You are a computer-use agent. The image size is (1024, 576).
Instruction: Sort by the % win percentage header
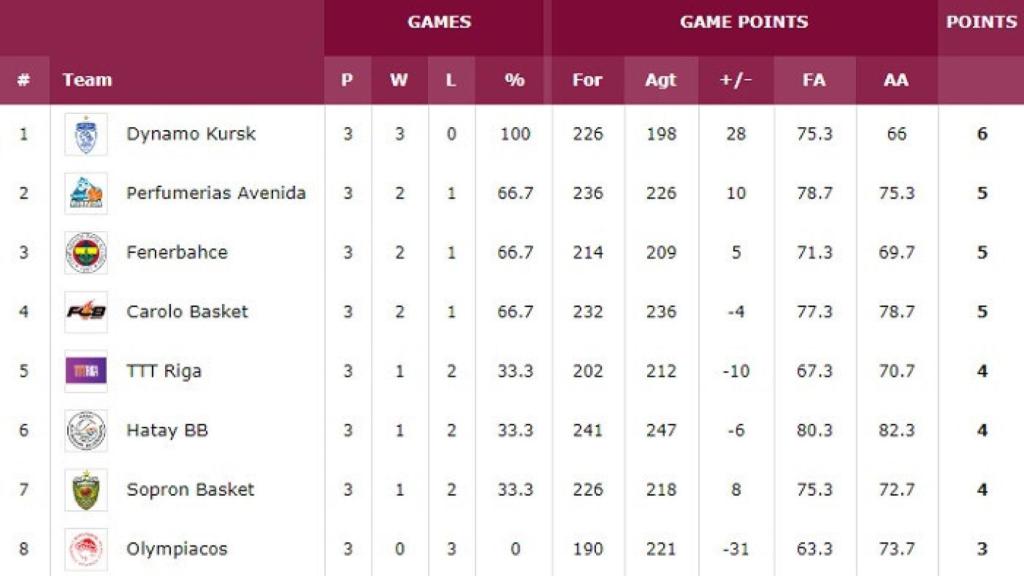(515, 80)
